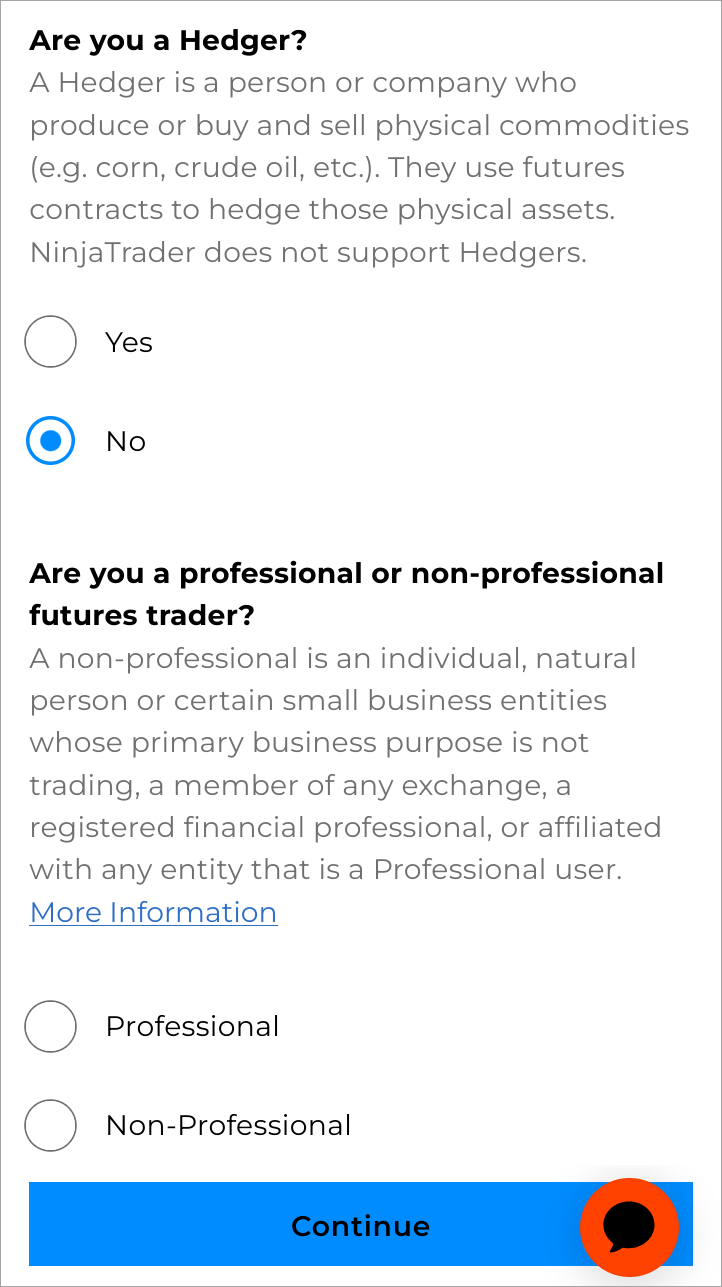Pick the Non-Professional trader radio button

51,1125
